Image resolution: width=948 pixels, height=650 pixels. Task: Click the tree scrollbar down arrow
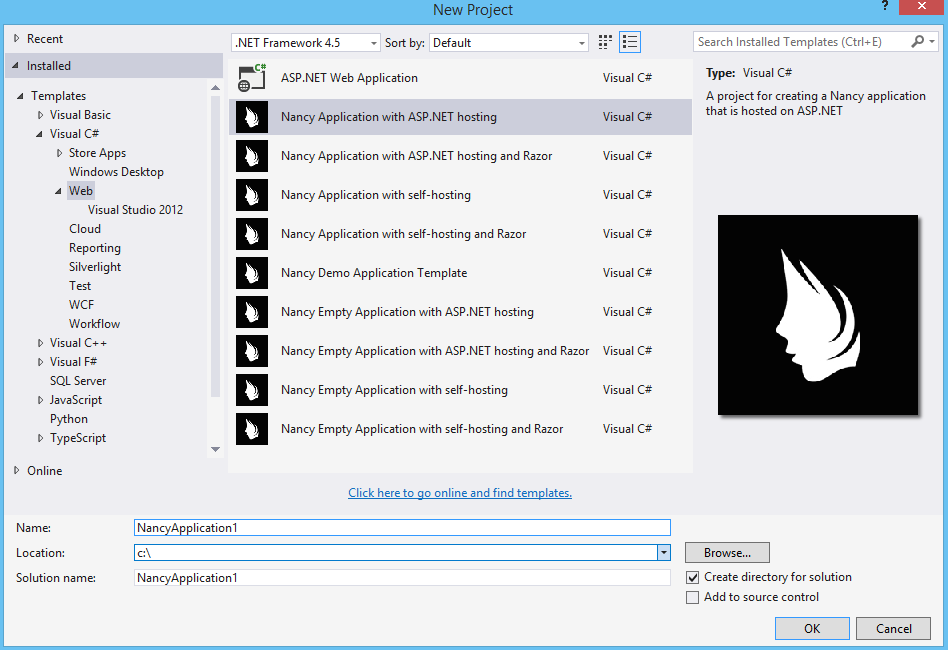coord(215,449)
